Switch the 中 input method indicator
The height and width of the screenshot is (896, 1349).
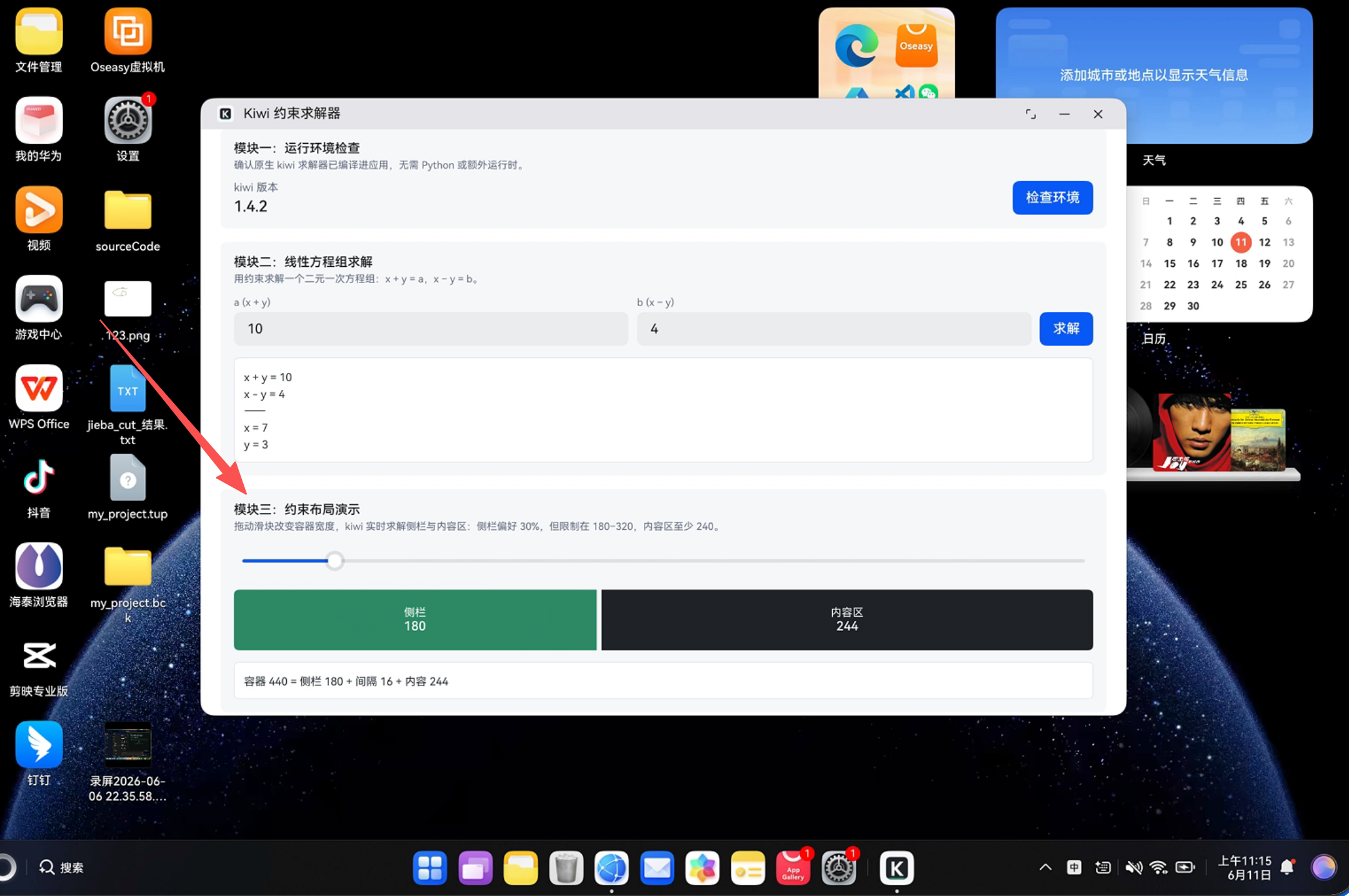tap(1074, 867)
